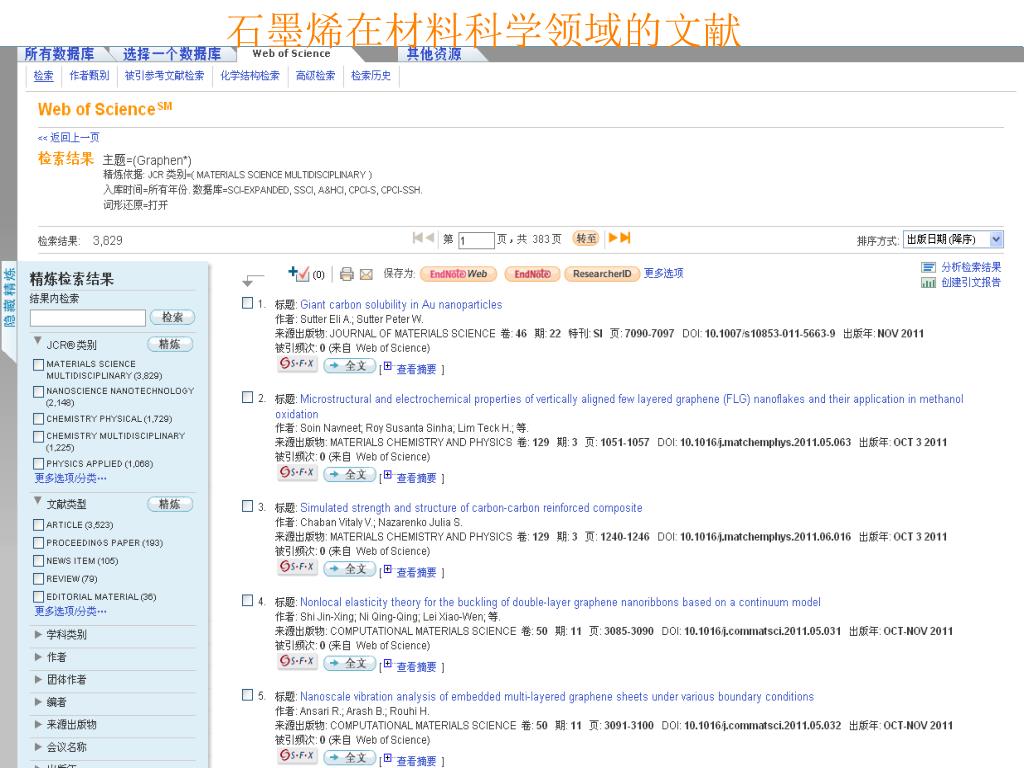Open 化学结构检索 menu item

point(250,76)
